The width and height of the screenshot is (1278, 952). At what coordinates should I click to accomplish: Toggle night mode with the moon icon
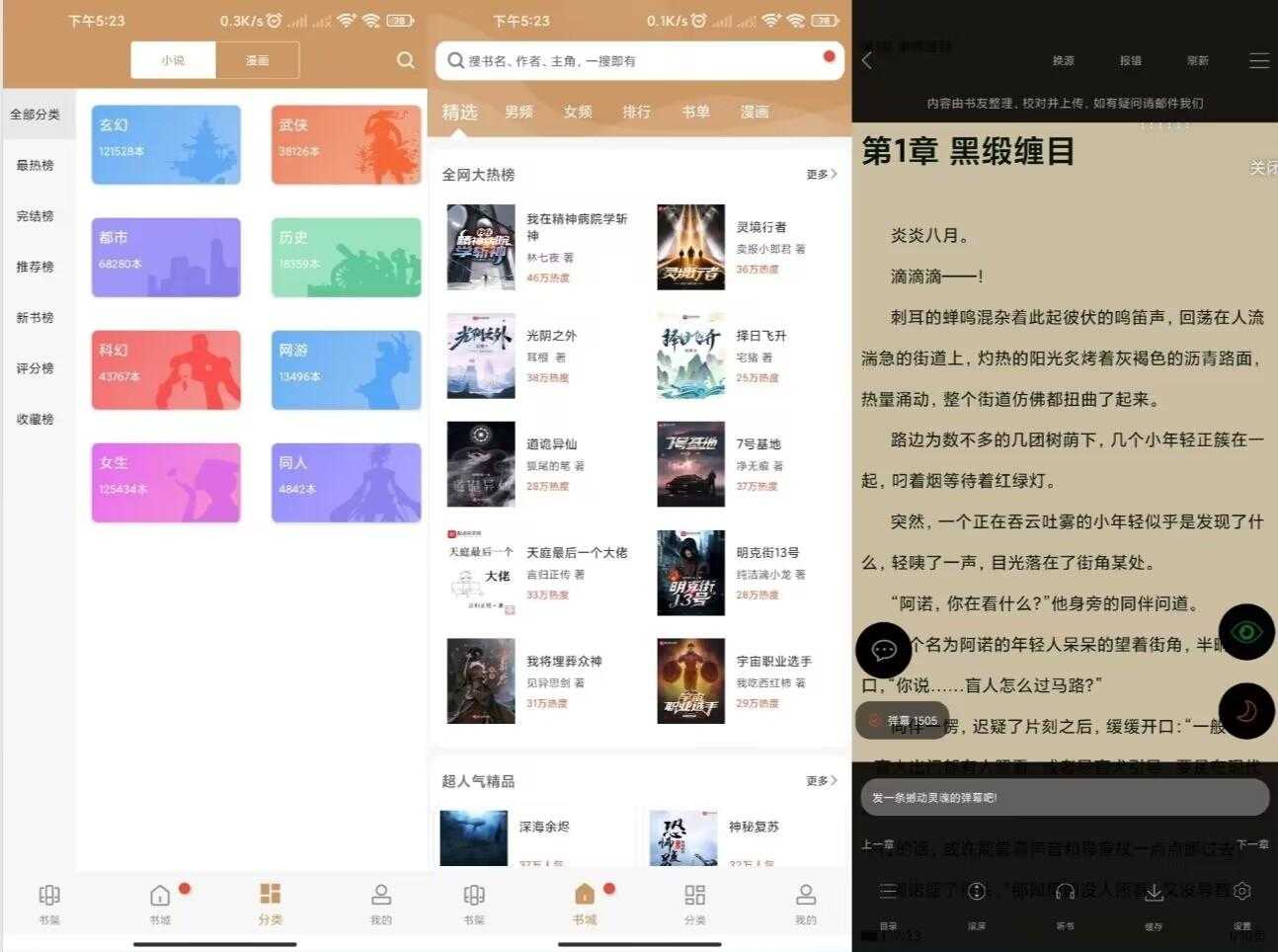[x=1246, y=711]
